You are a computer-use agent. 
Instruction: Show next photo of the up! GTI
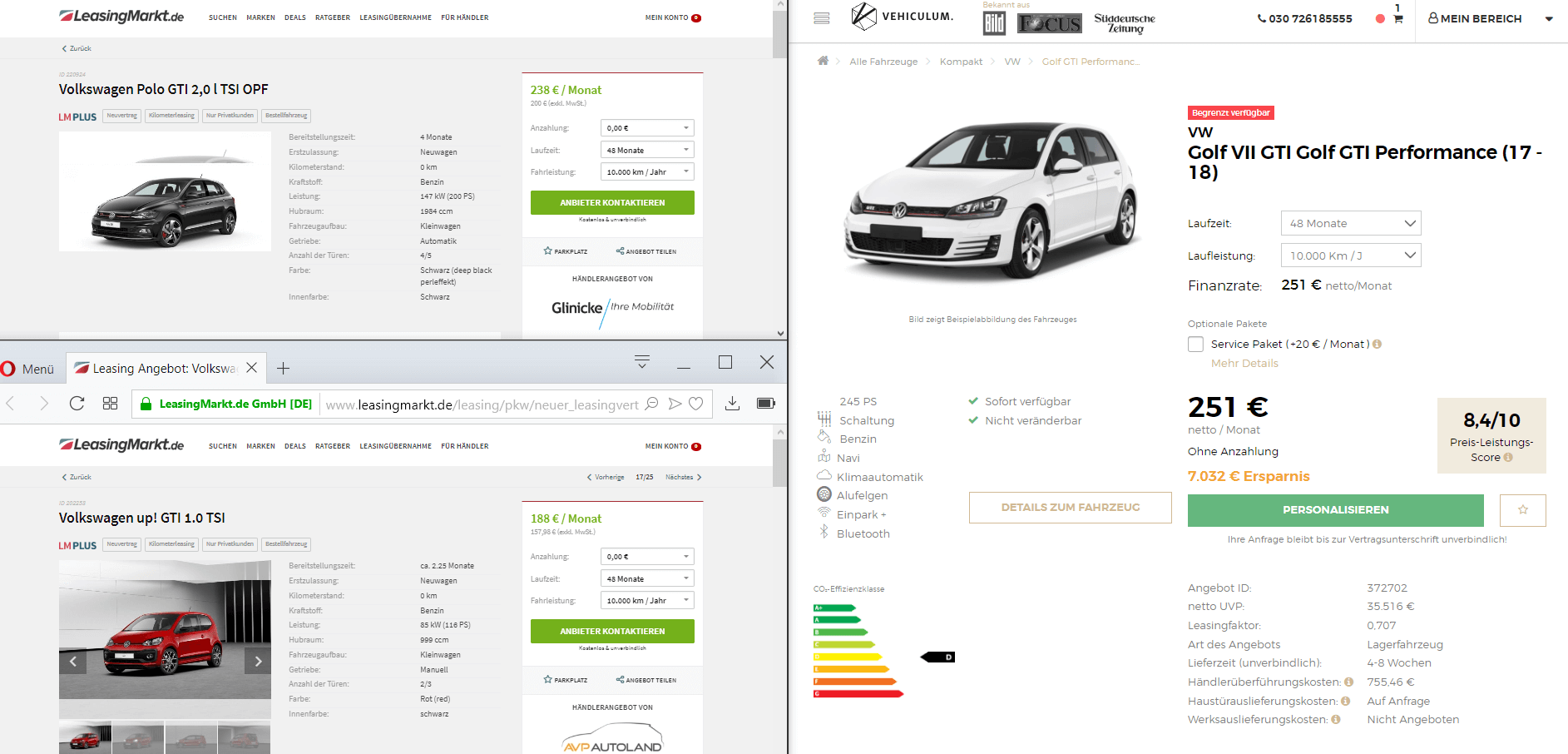click(258, 662)
